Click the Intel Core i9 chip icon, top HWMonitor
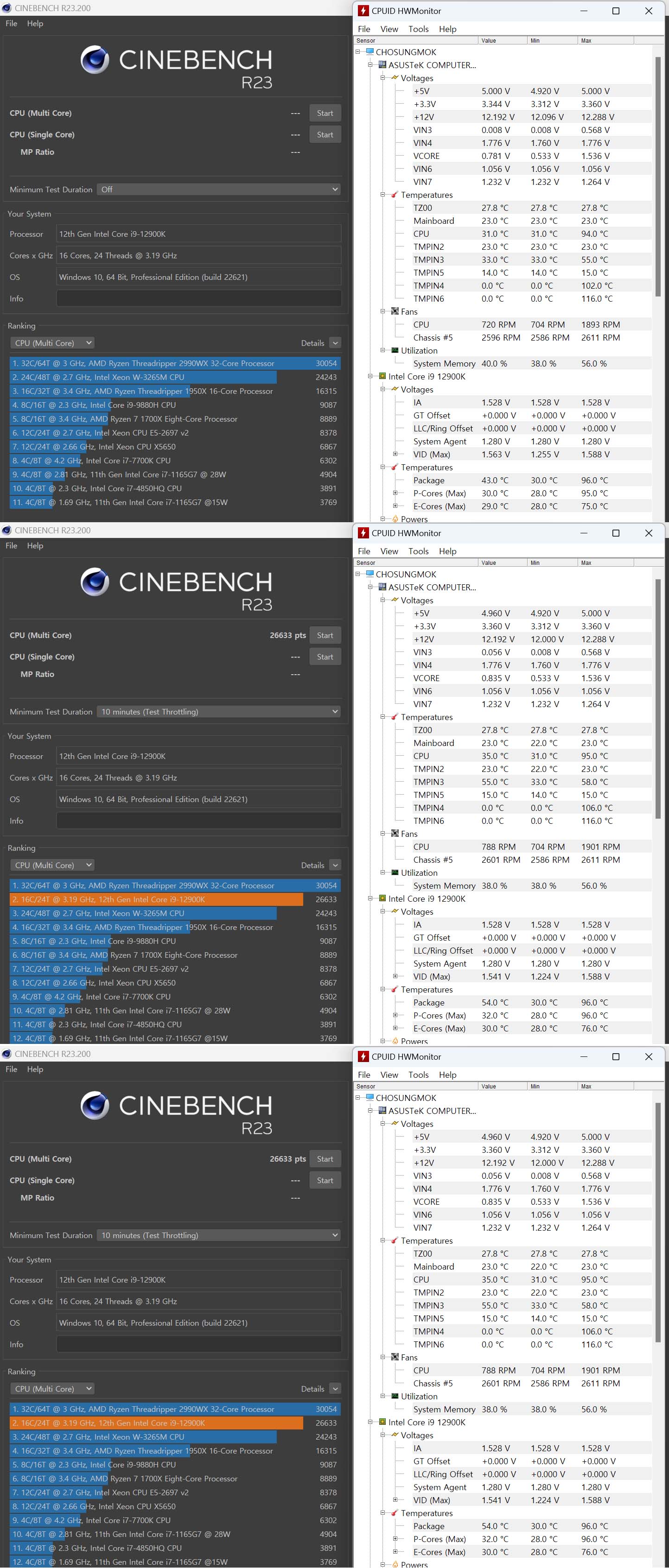Image resolution: width=669 pixels, height=1568 pixels. 382,376
